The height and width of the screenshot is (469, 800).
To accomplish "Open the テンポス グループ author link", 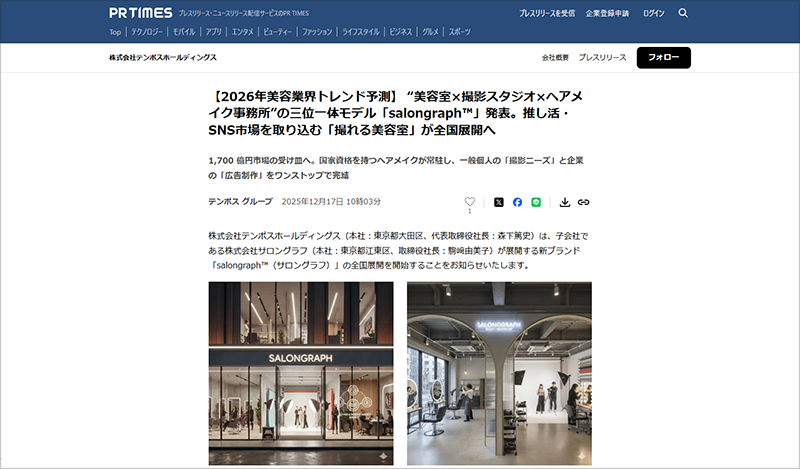I will [240, 202].
